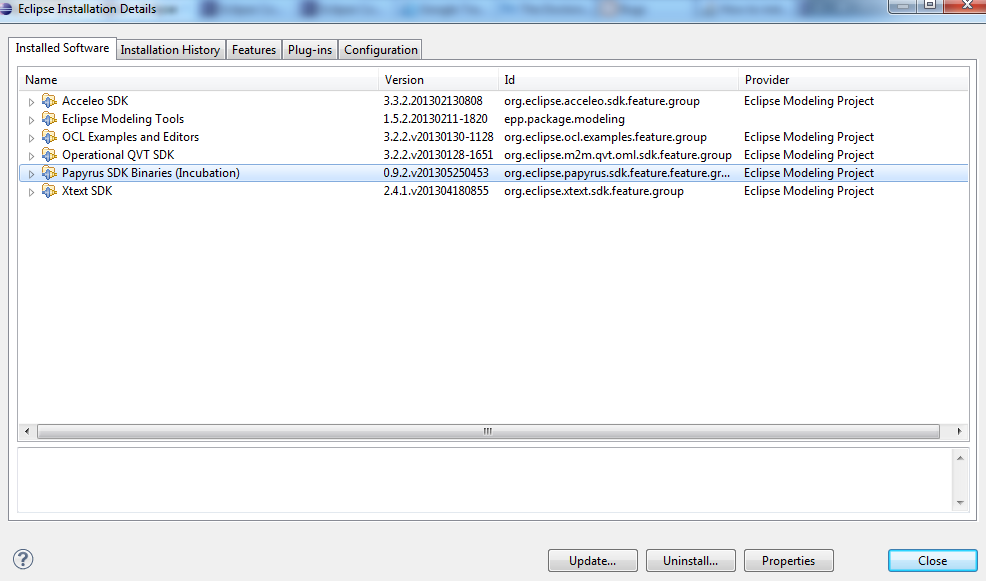Click the left arrow of the horizontal scrollbar

[x=26, y=431]
